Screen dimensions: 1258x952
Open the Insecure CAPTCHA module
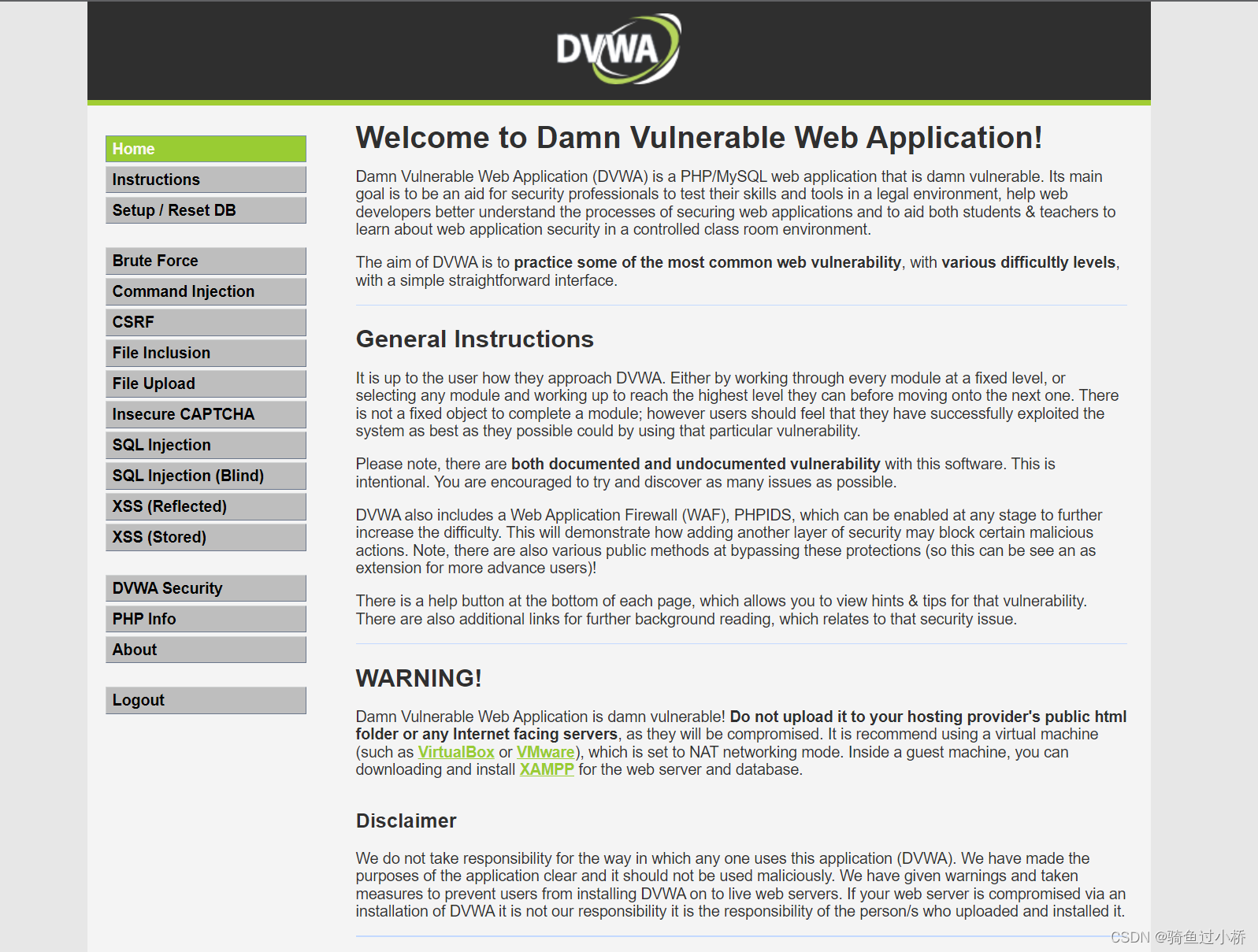(x=206, y=414)
